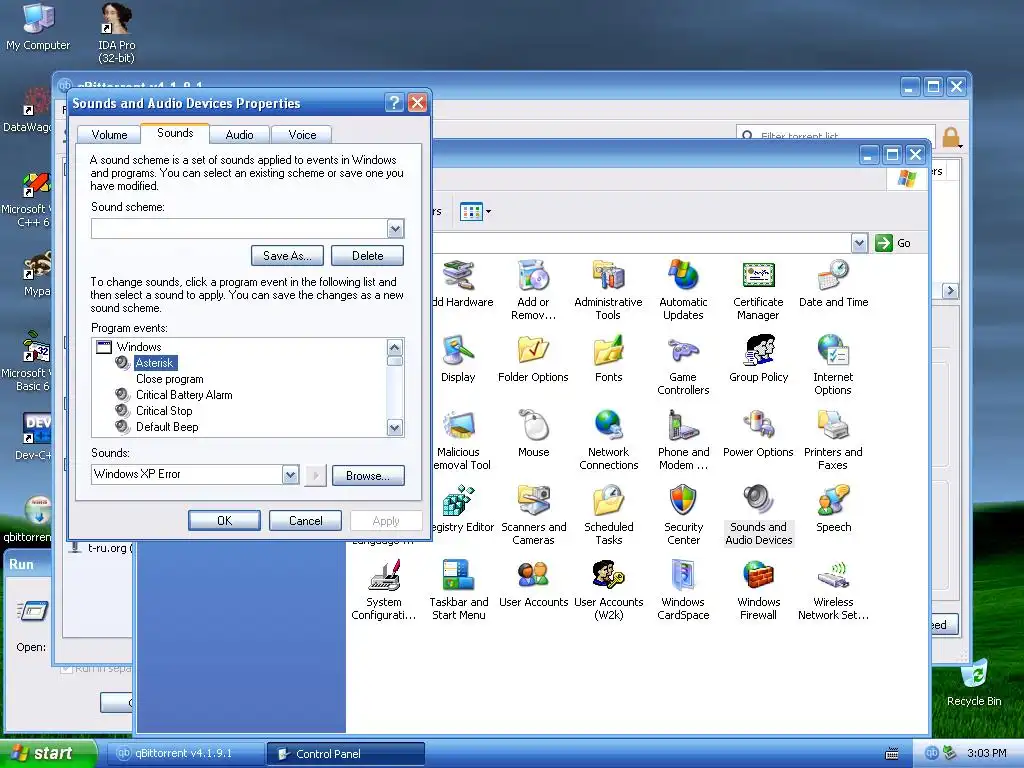Open Add or Remove Programs icon

(533, 289)
